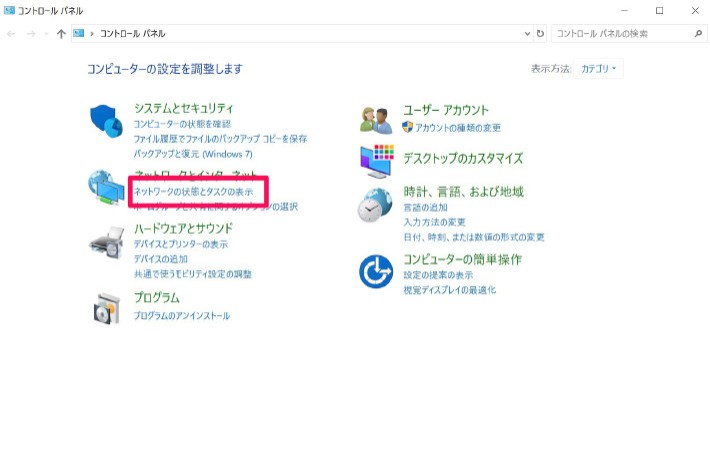Open 共通で使うモビリティ設定の調整

point(192,274)
